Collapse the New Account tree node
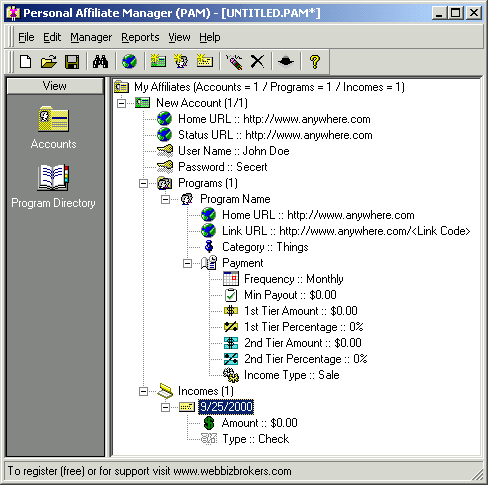The image size is (488, 485). 121,103
